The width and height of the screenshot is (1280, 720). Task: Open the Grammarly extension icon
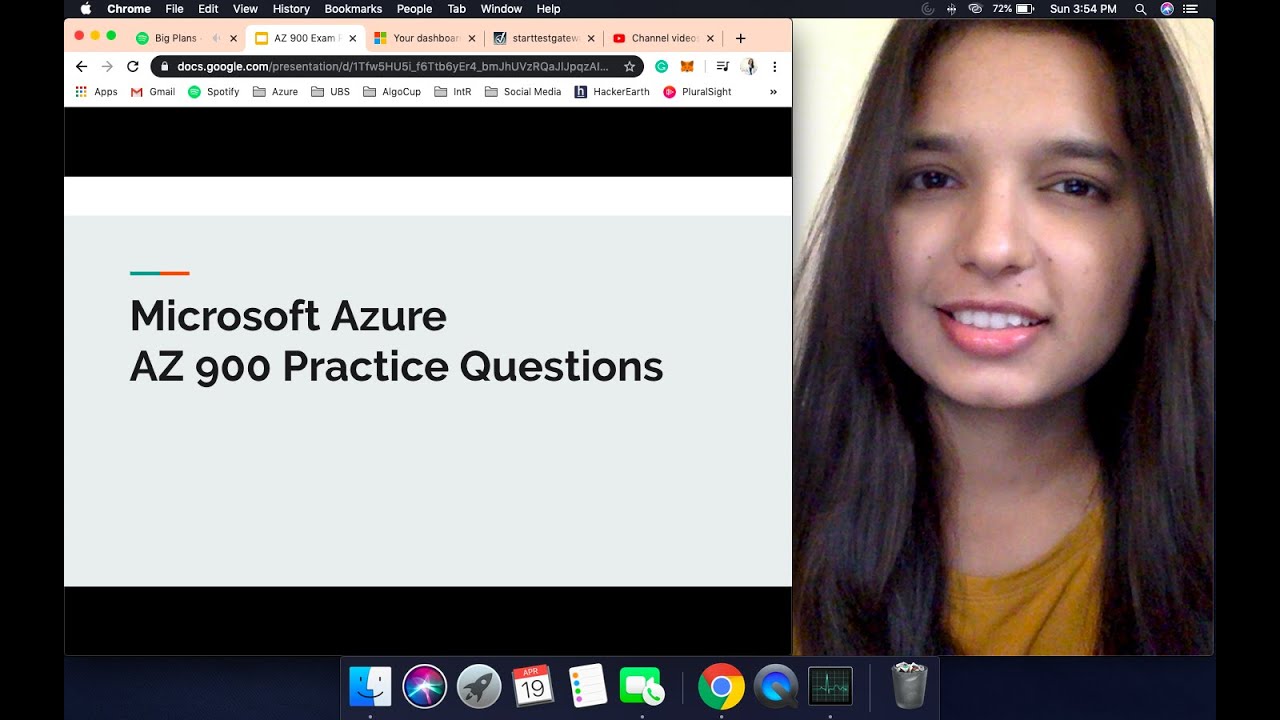coord(661,67)
